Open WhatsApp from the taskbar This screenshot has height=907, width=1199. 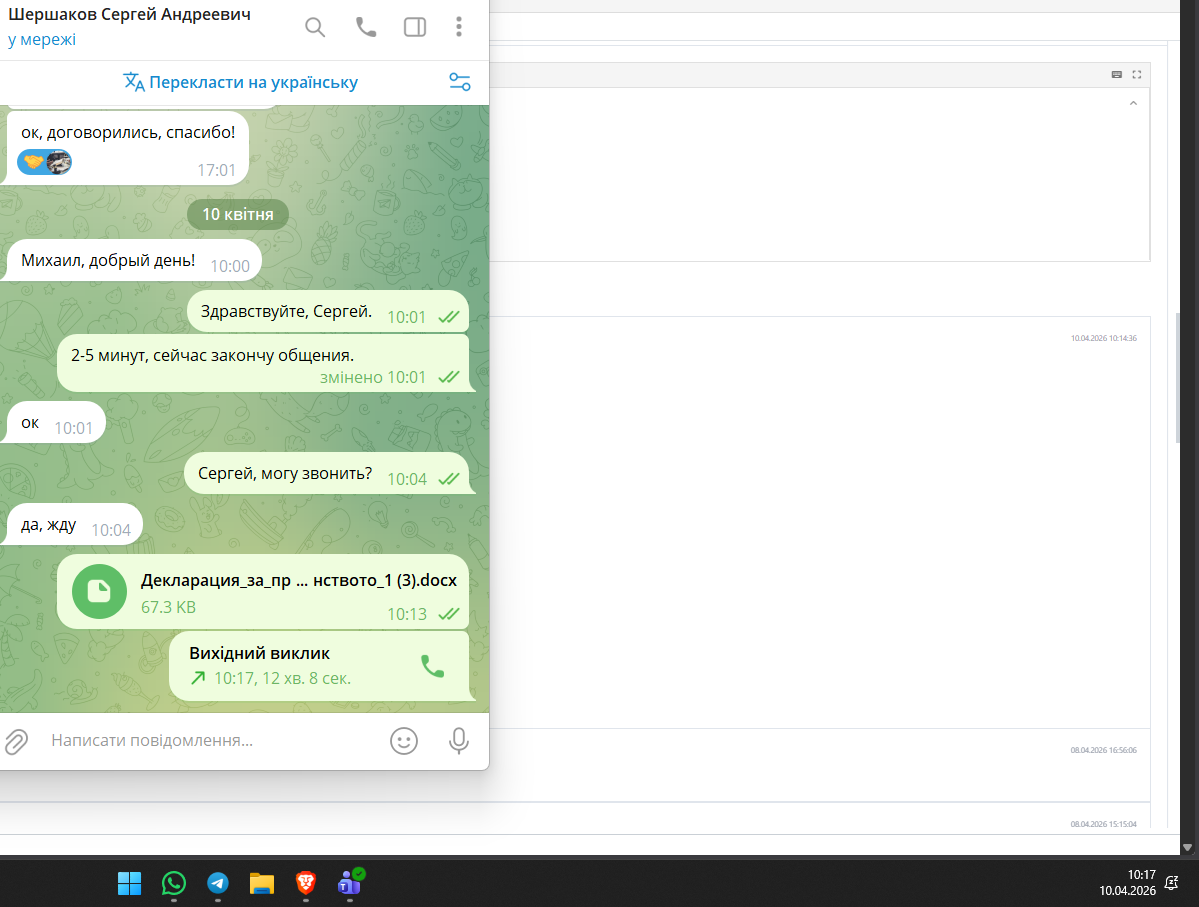tap(174, 883)
